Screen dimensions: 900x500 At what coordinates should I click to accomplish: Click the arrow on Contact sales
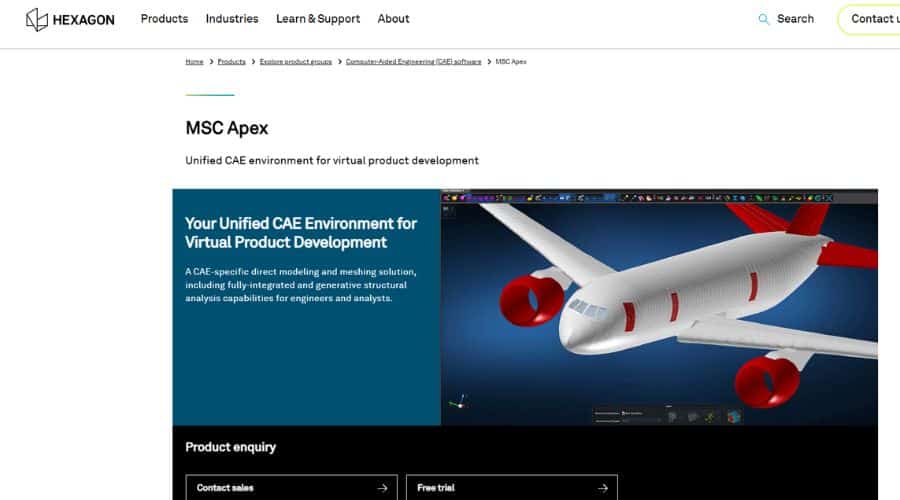(382, 488)
